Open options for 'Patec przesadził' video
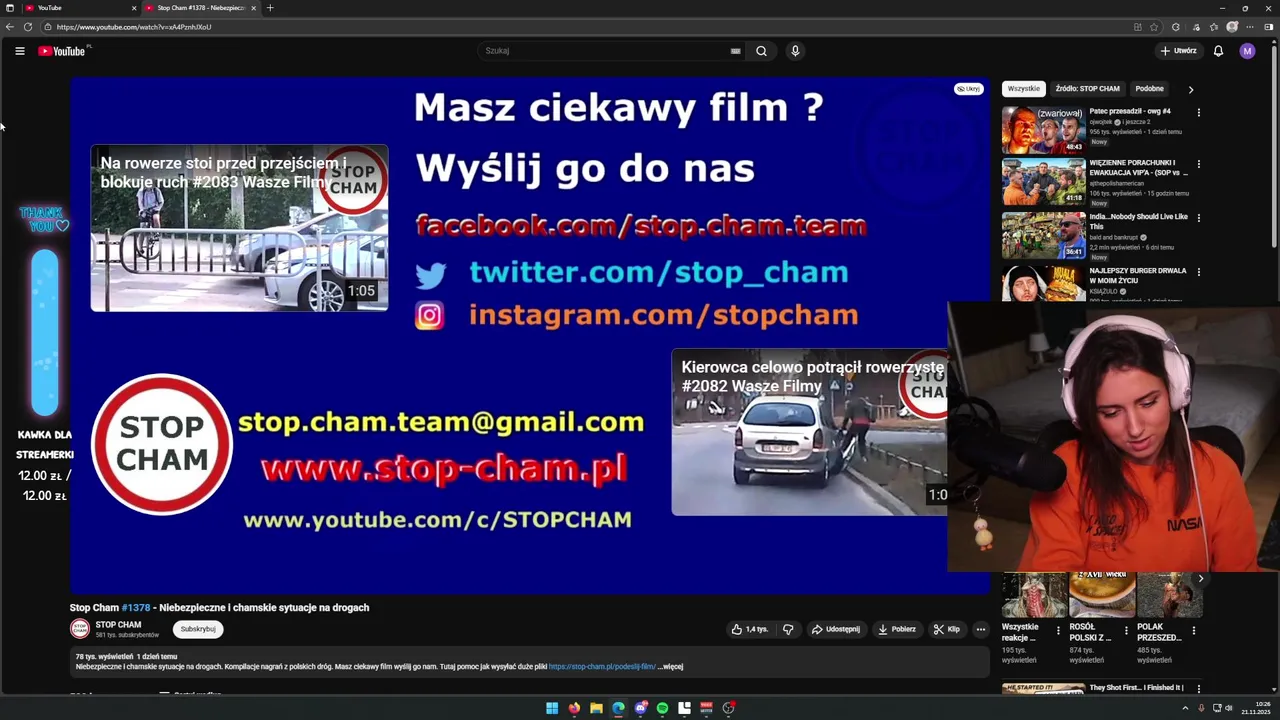This screenshot has height=720, width=1280. (1198, 112)
